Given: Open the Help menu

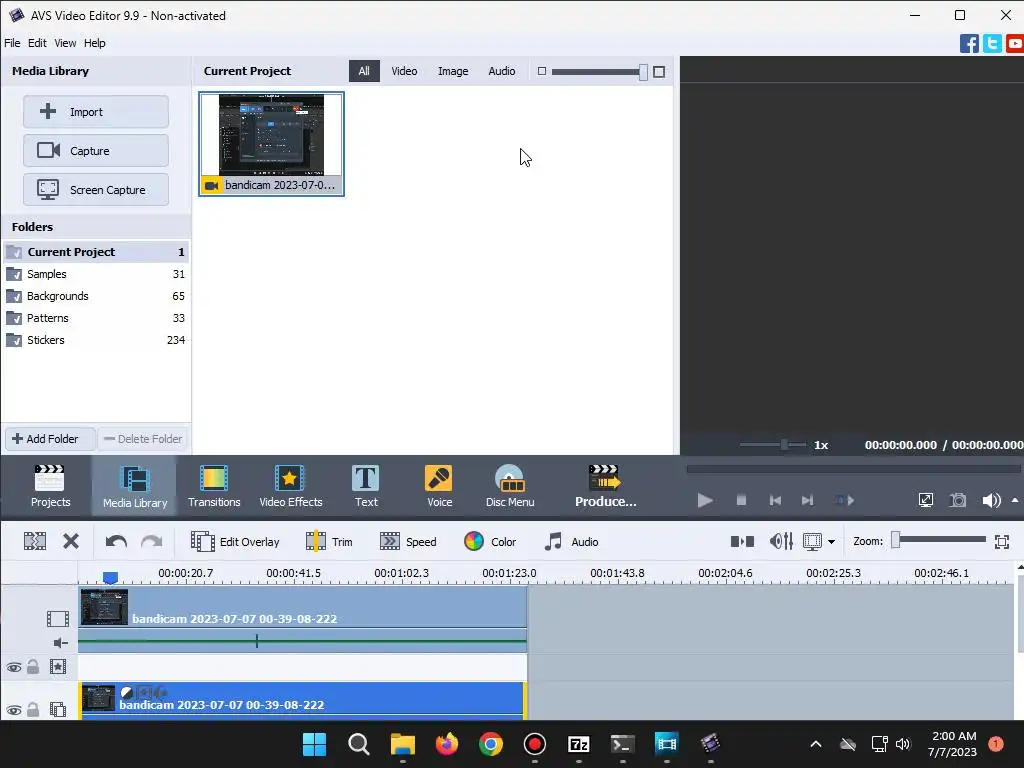Looking at the screenshot, I should [94, 43].
